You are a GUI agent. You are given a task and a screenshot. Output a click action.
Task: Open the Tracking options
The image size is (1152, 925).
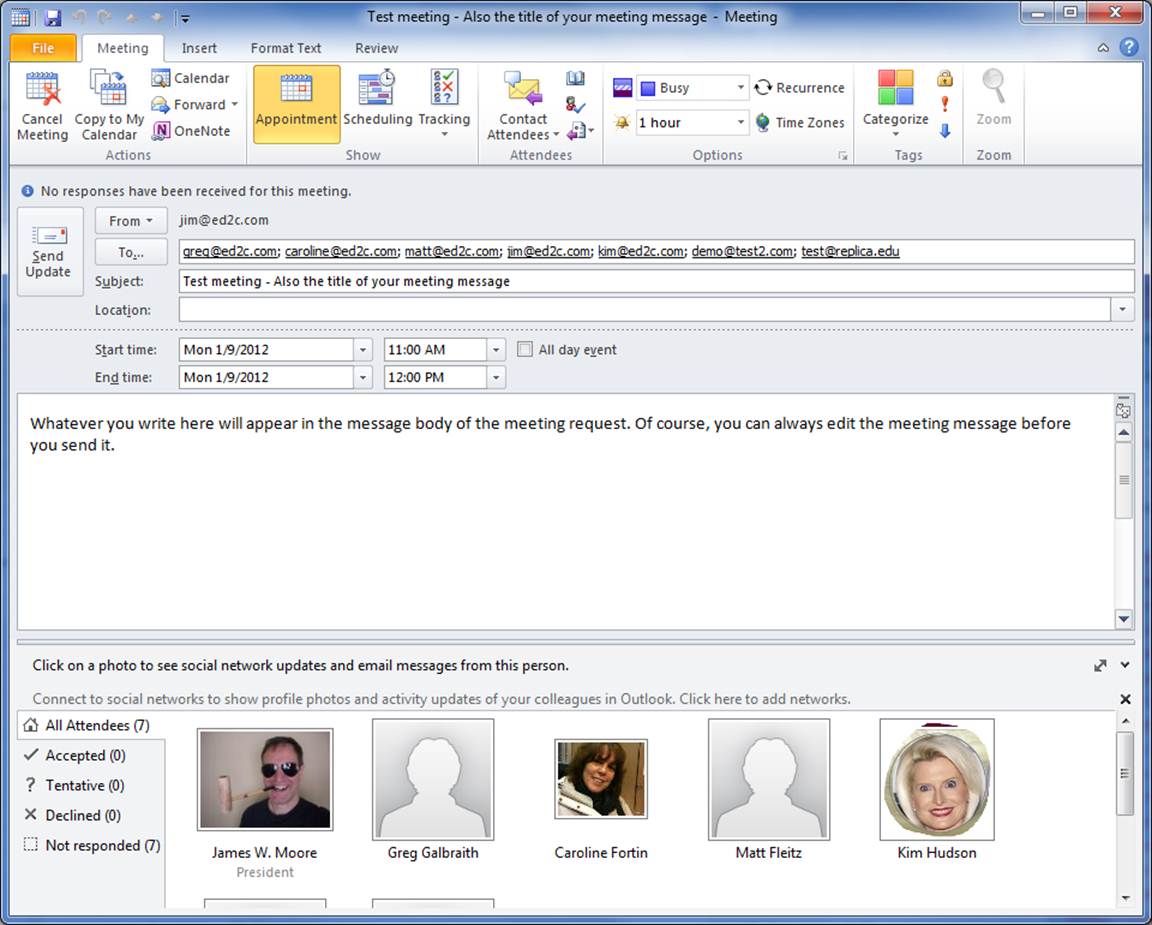[x=444, y=89]
